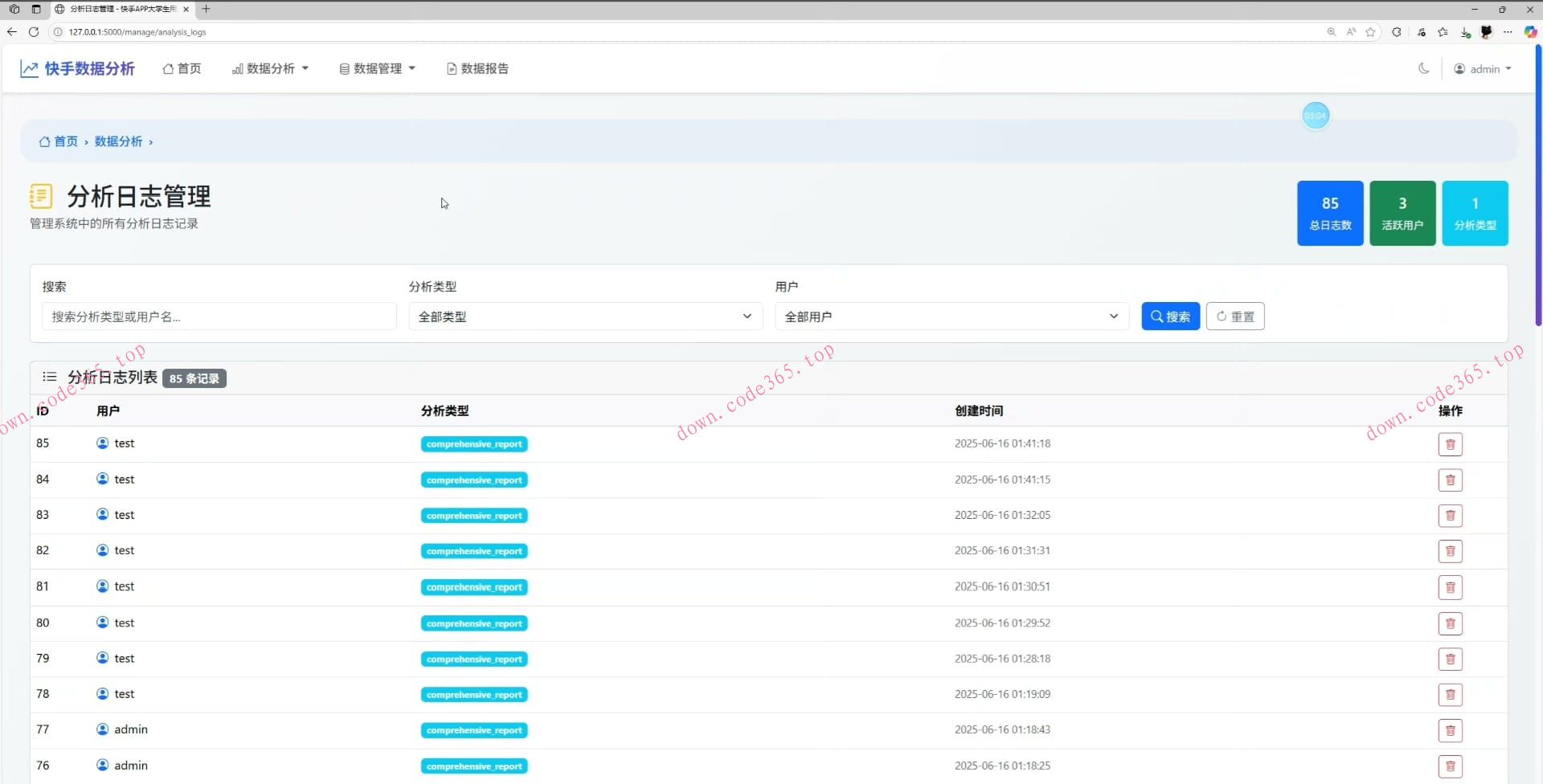This screenshot has width=1543, height=784.
Task: Click the 重置 reset button
Action: coord(1234,316)
